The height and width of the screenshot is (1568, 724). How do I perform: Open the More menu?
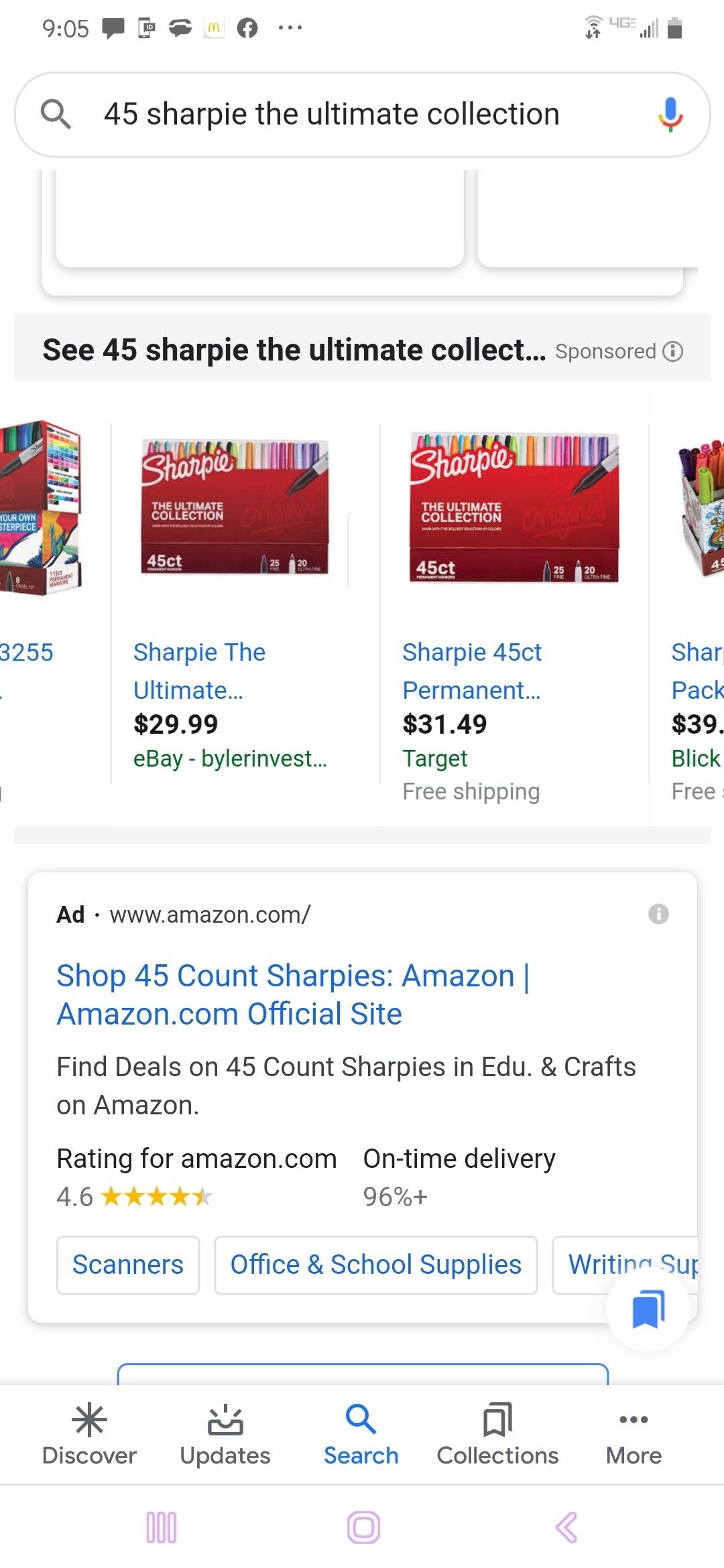pyautogui.click(x=633, y=1434)
